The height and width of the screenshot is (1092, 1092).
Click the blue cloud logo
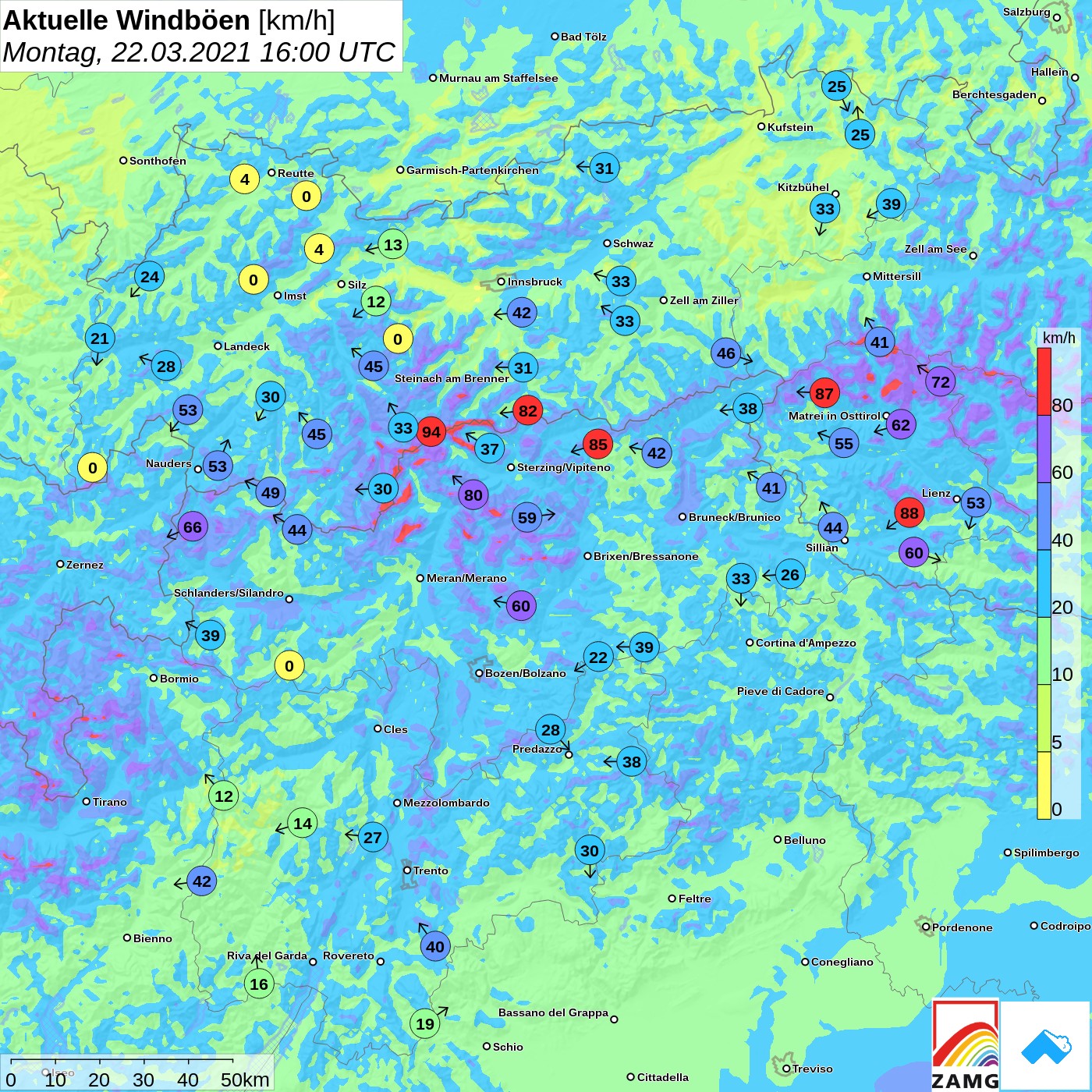pyautogui.click(x=1045, y=1047)
